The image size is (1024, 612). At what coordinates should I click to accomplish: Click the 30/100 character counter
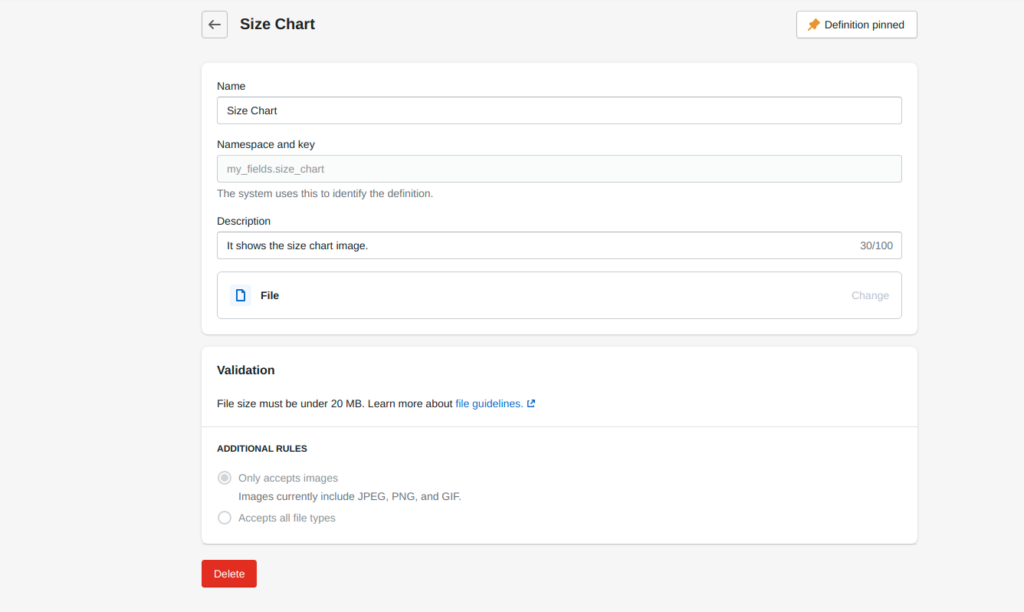(x=876, y=246)
